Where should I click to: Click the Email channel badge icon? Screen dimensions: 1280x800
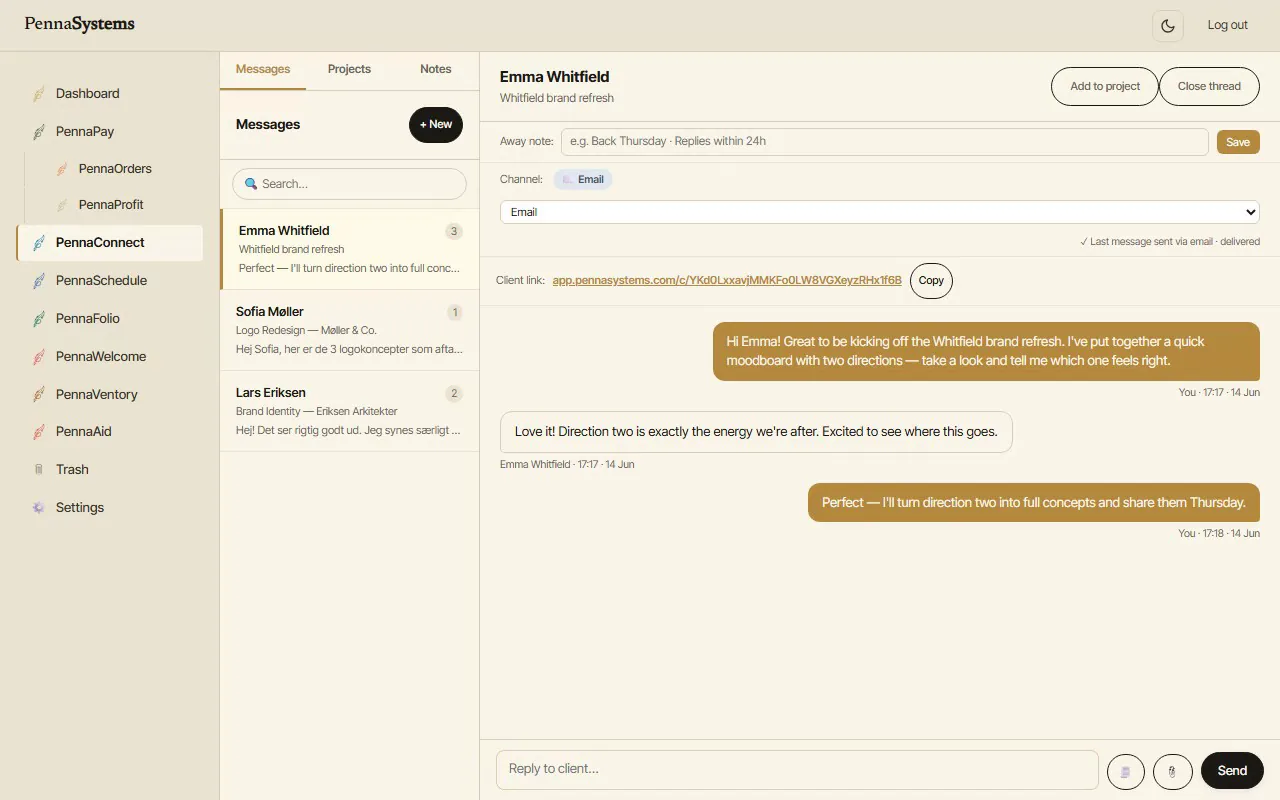click(x=567, y=180)
